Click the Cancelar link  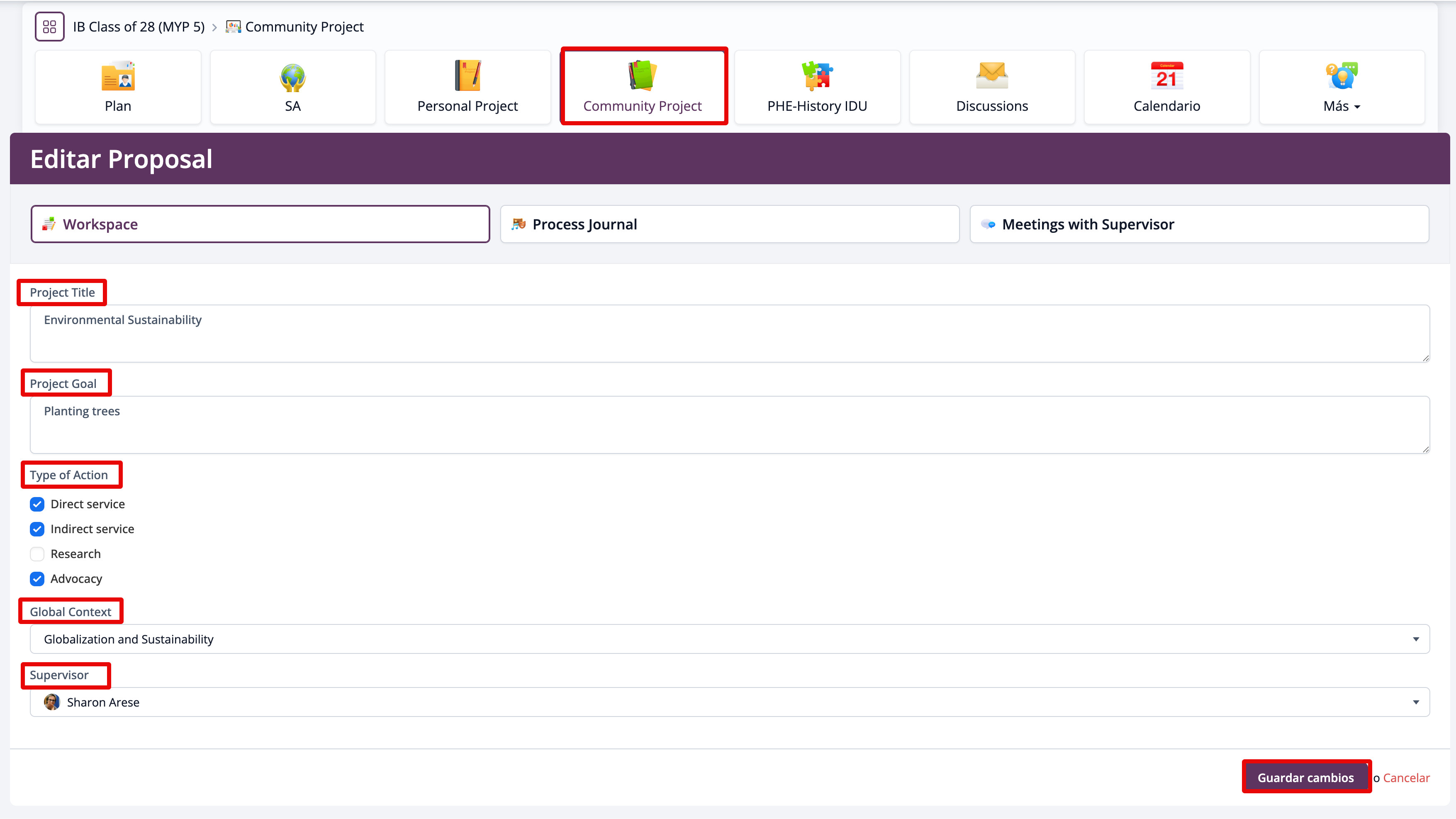click(x=1406, y=778)
